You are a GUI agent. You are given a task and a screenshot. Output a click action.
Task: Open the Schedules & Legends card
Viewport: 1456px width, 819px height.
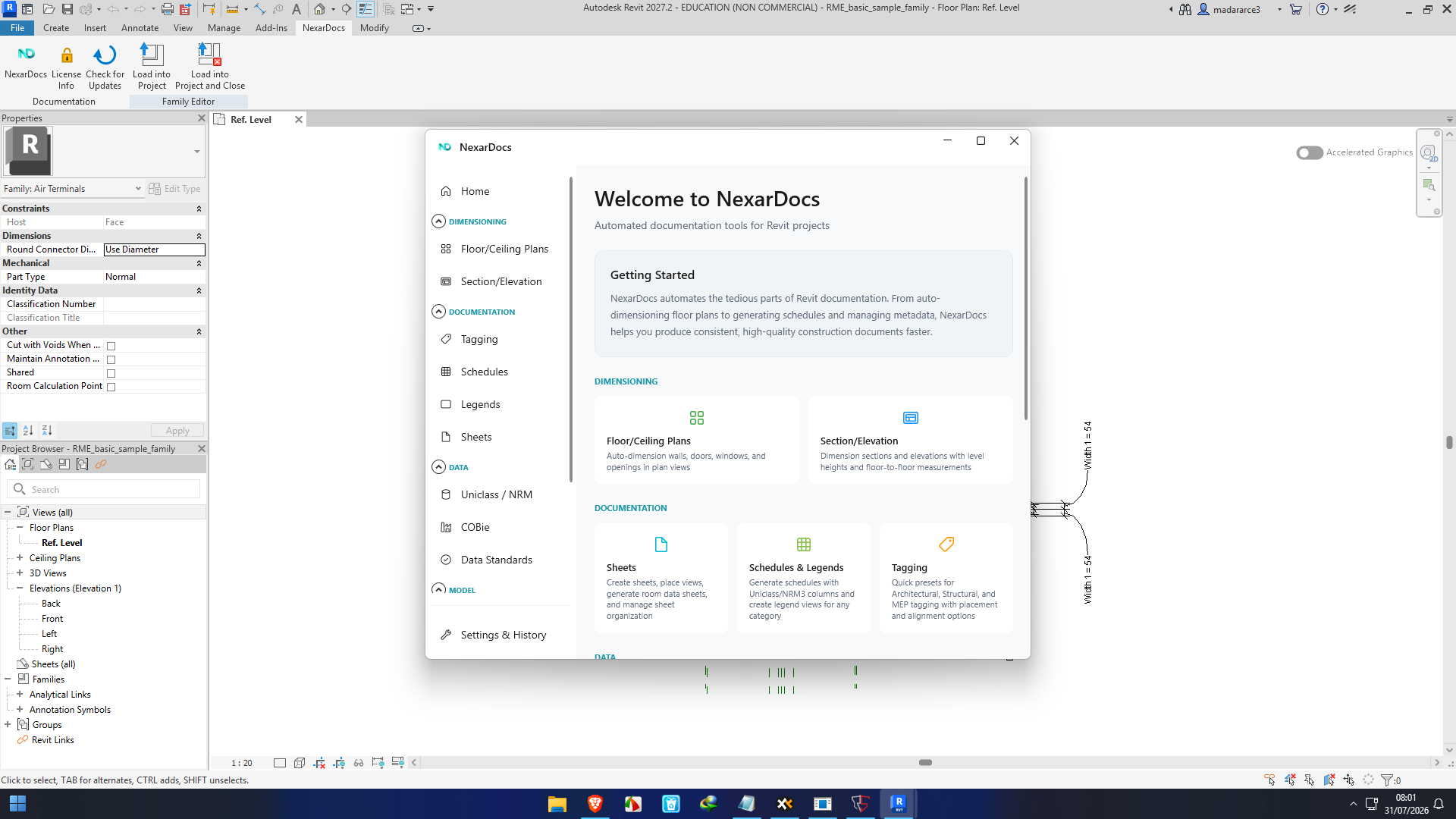[804, 578]
